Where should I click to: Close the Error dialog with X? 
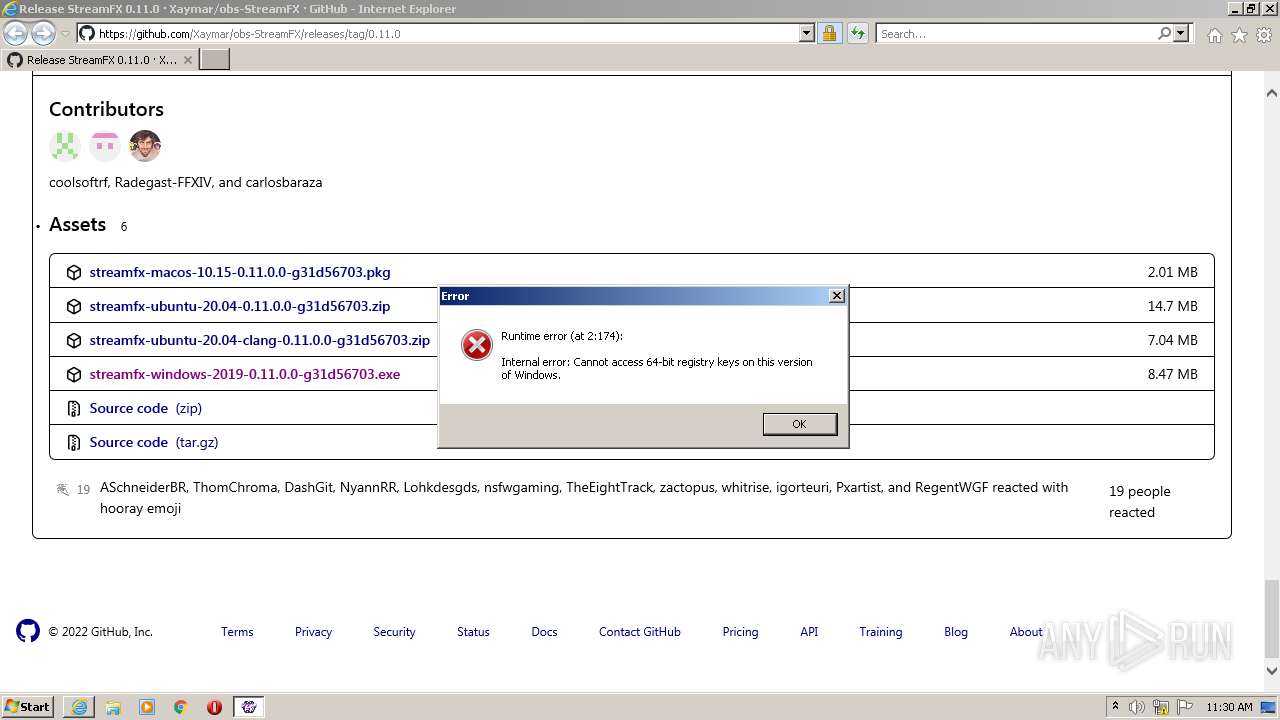[837, 296]
